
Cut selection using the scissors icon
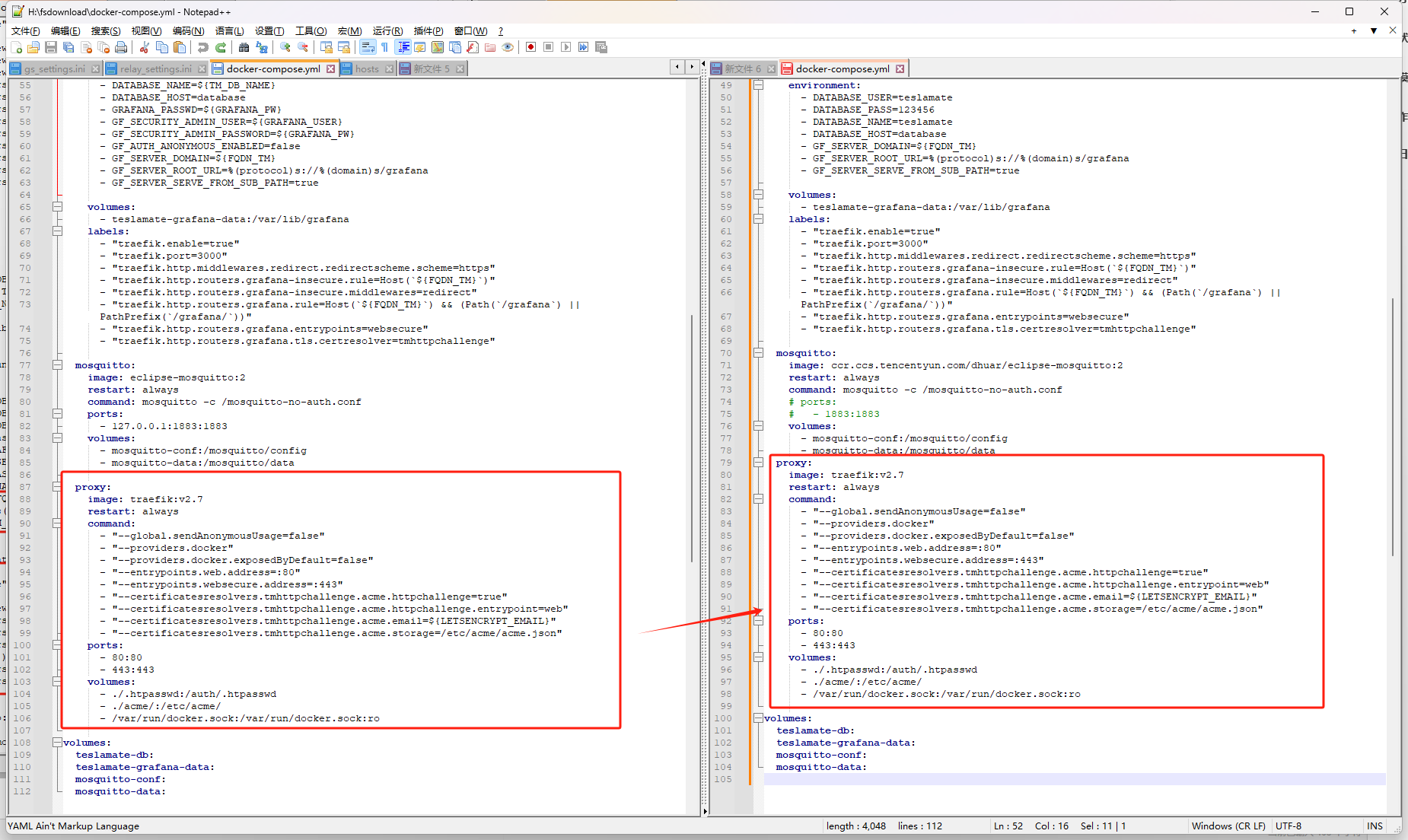coord(144,47)
